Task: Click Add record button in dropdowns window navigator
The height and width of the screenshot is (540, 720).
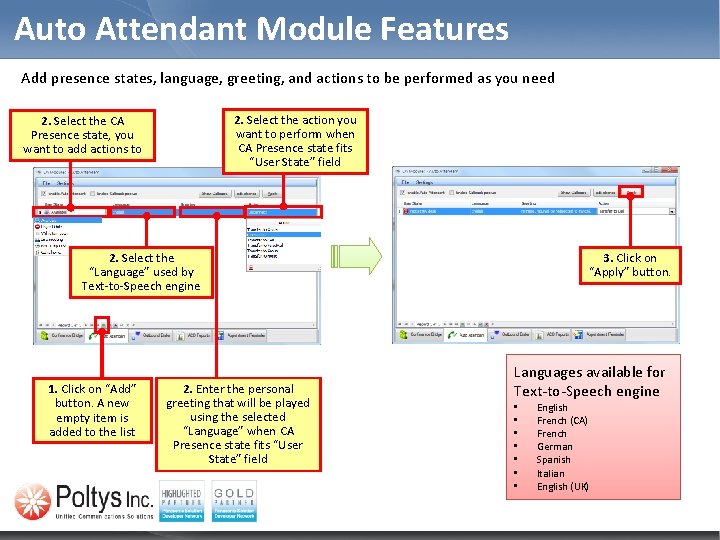Action: pos(102,325)
